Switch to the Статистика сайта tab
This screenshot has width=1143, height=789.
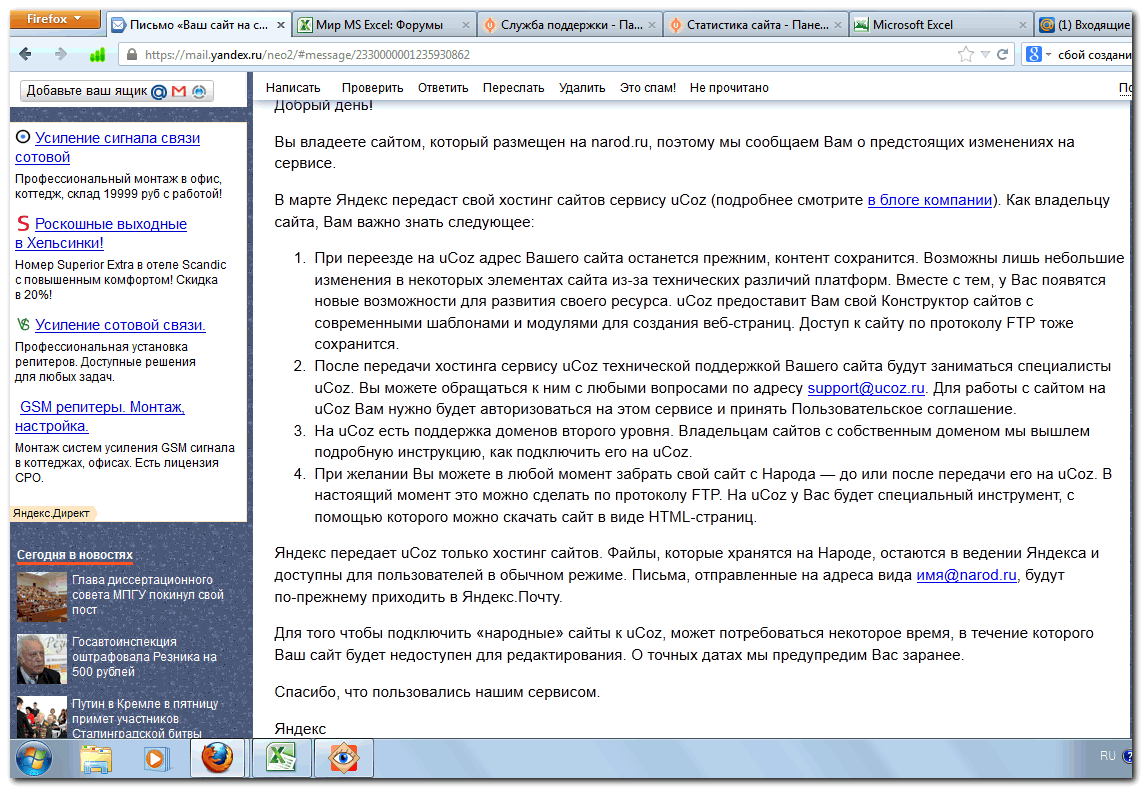point(756,25)
